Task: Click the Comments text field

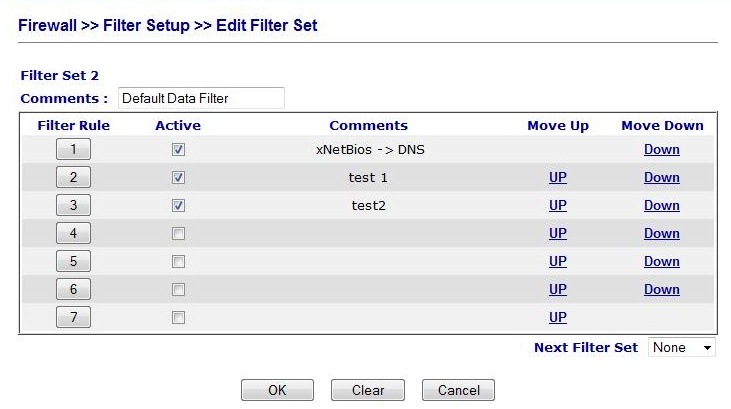Action: [x=201, y=98]
